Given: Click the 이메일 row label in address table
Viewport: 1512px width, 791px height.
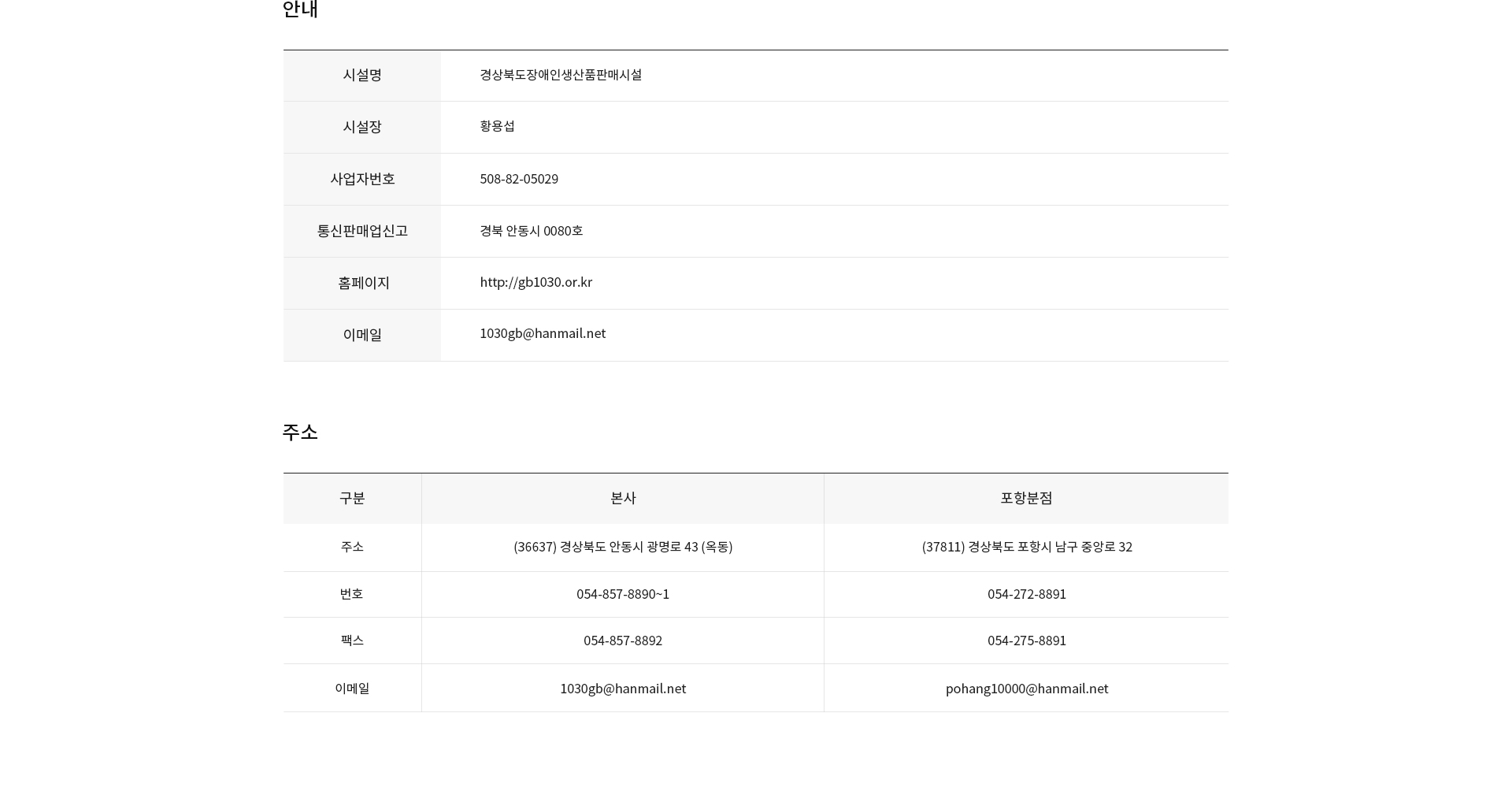Looking at the screenshot, I should click(352, 689).
